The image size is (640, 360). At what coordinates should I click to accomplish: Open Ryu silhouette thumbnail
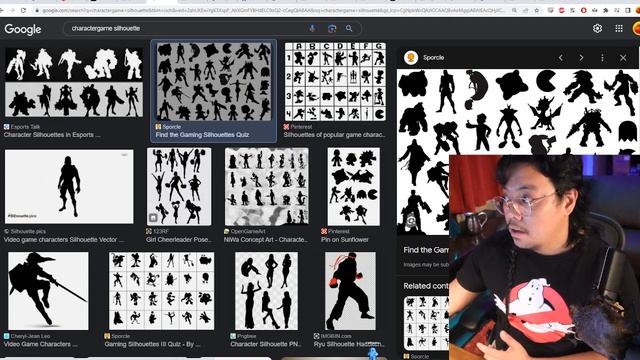(x=350, y=291)
